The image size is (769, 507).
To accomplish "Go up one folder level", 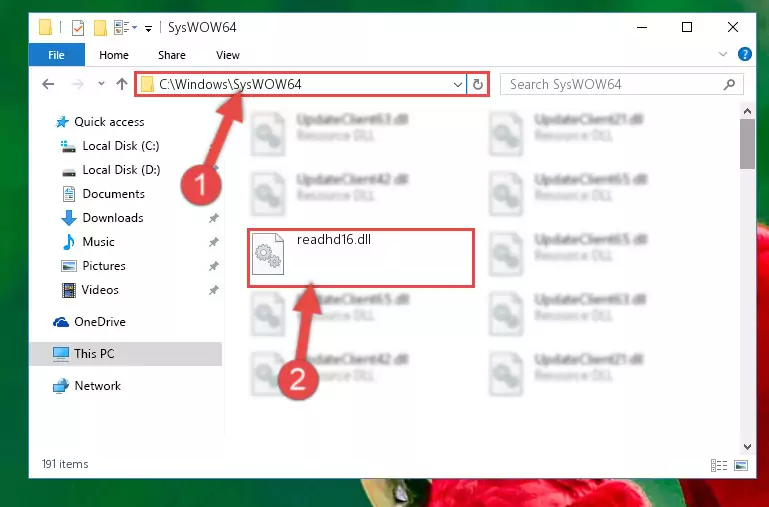I will [122, 84].
